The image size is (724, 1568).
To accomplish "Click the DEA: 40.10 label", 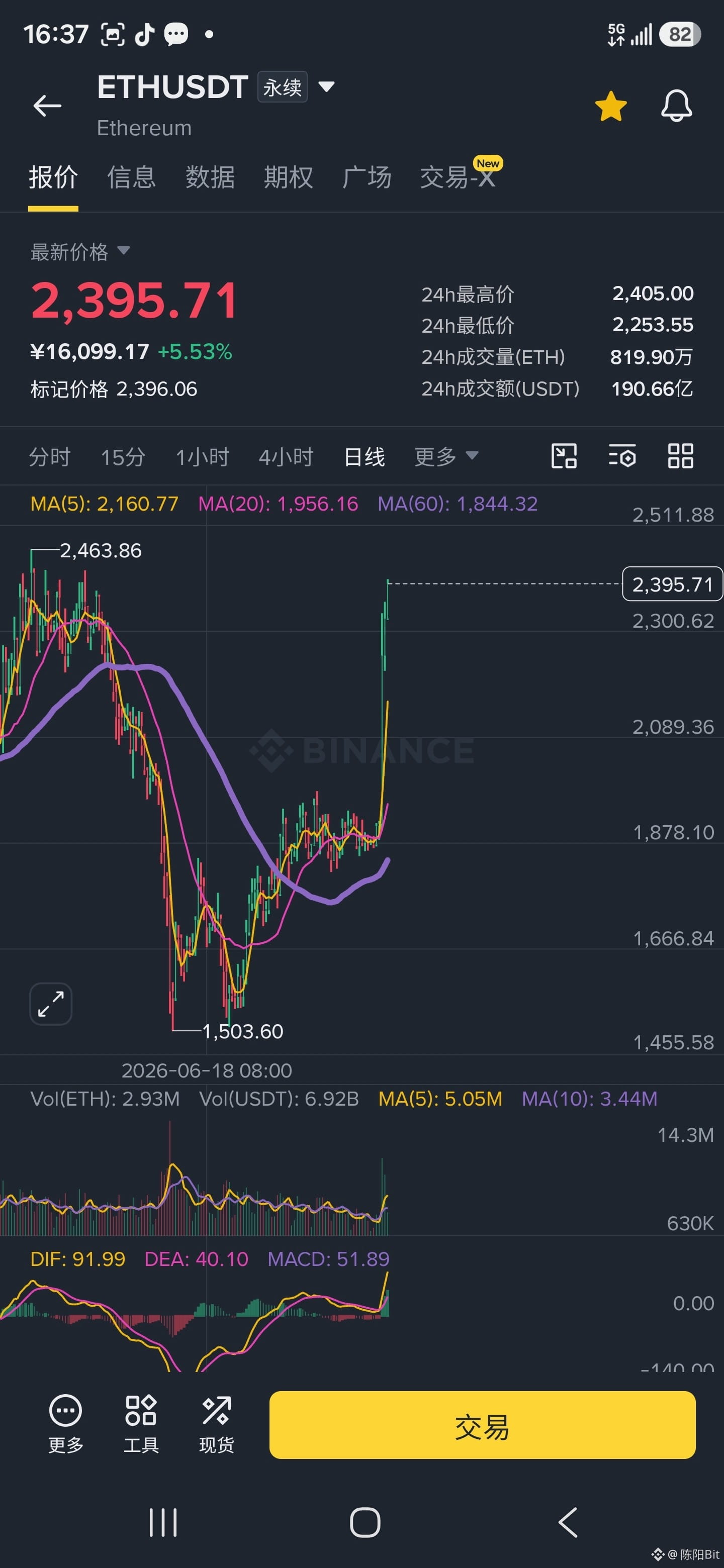I will [196, 1259].
